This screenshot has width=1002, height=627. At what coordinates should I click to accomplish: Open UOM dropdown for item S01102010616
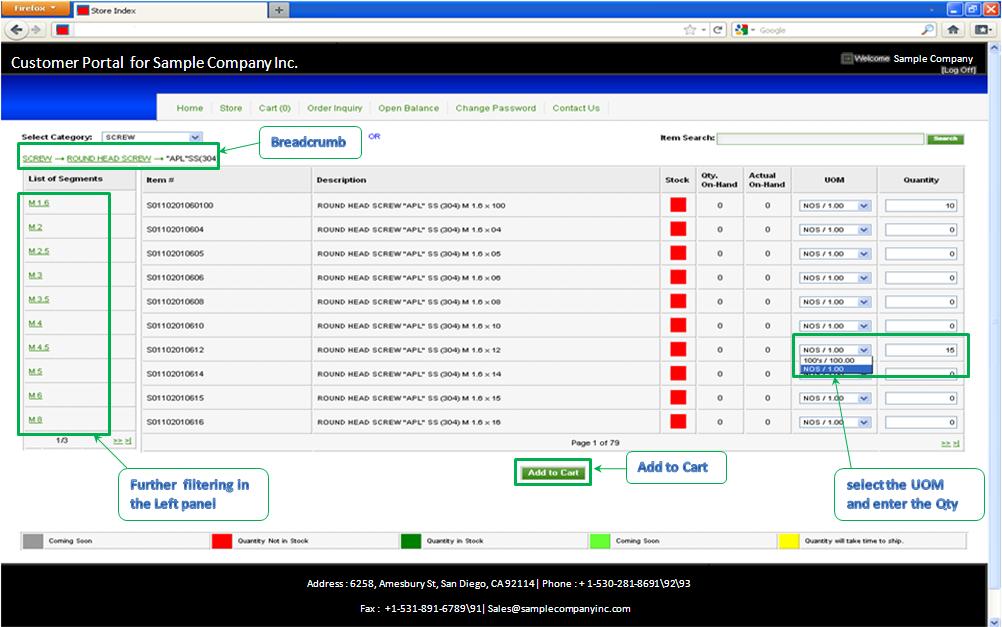[835, 422]
